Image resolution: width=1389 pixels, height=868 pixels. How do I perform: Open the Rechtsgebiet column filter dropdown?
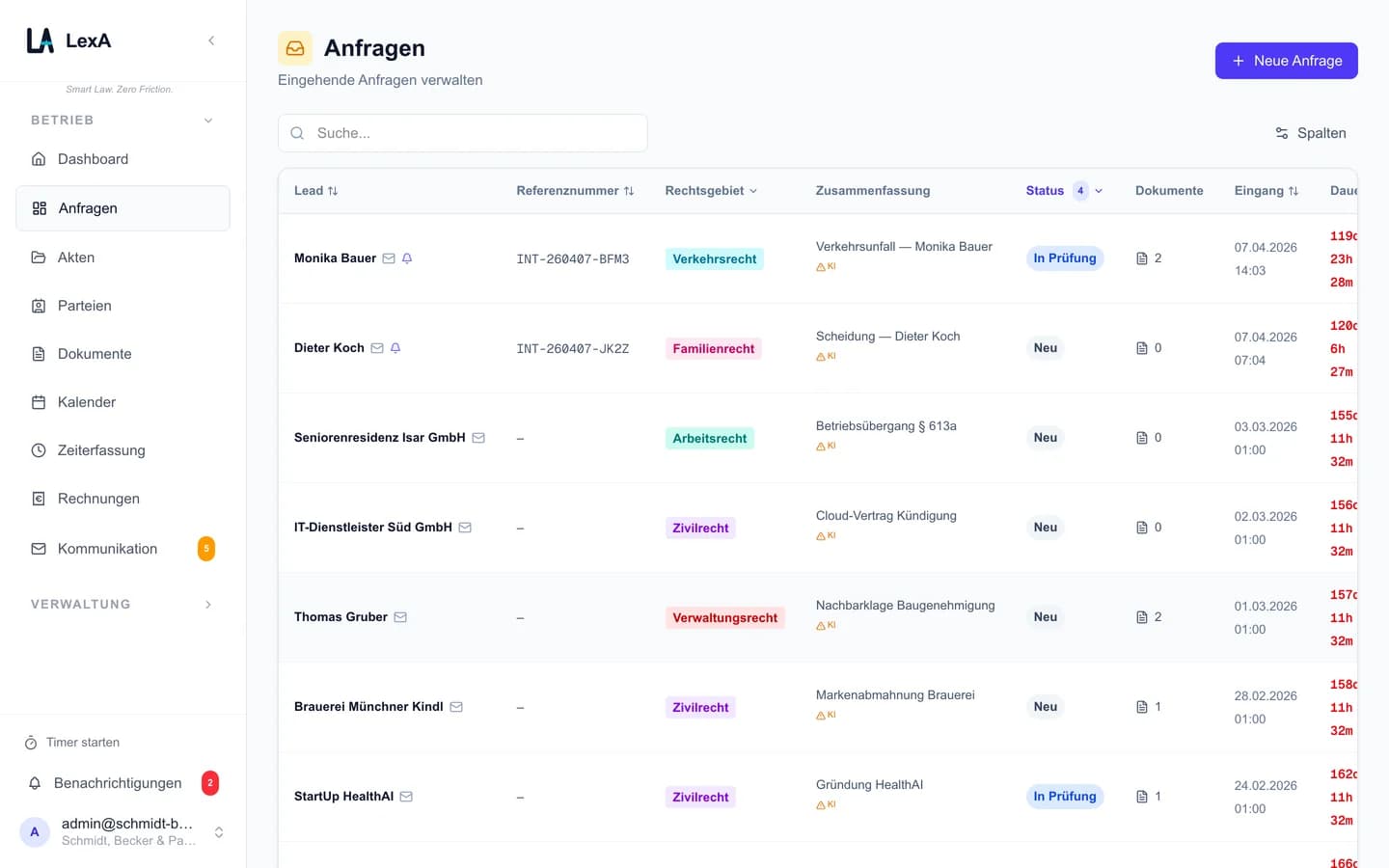pyautogui.click(x=711, y=191)
